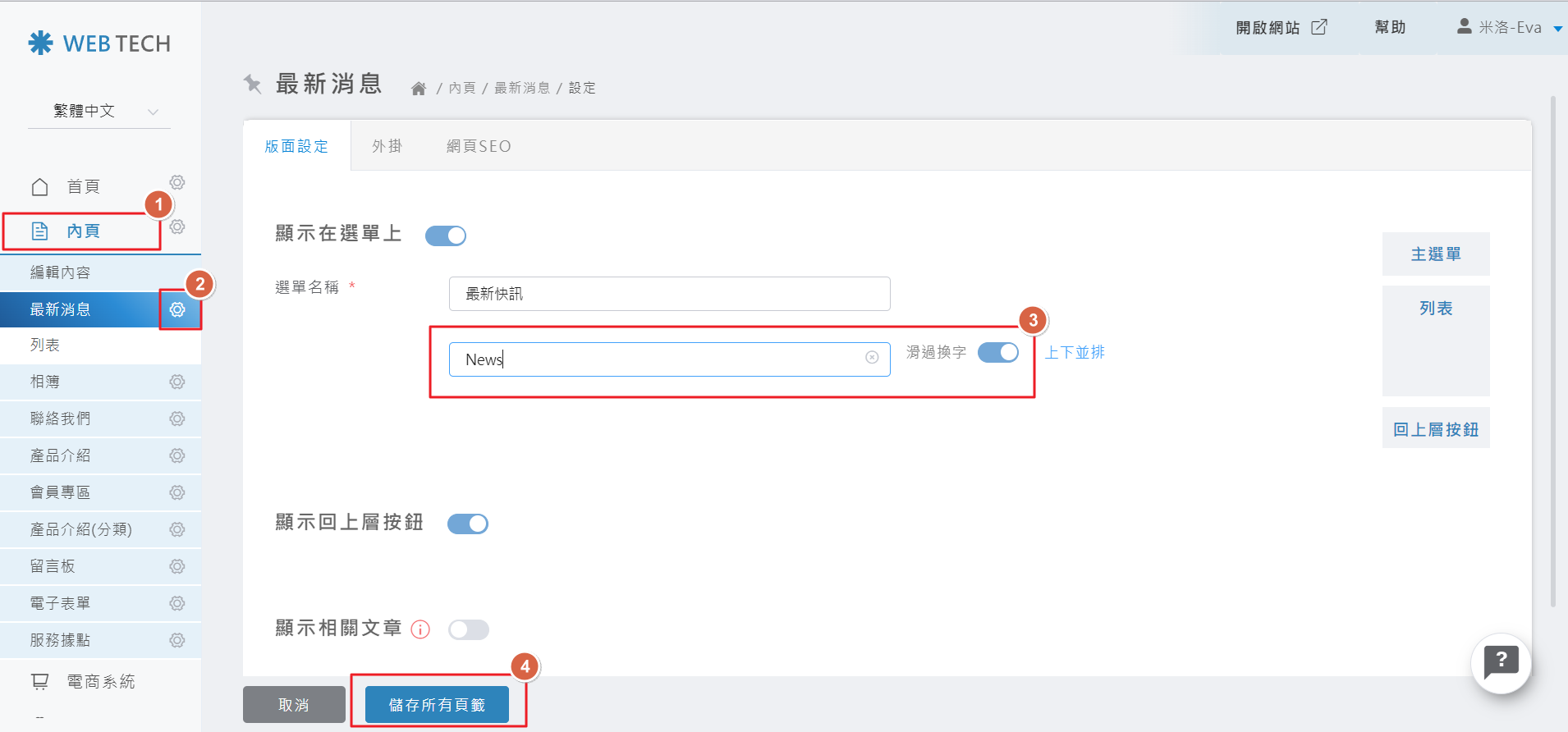Click the 儲存所有頁籤 button
1568x732 pixels.
pos(437,705)
